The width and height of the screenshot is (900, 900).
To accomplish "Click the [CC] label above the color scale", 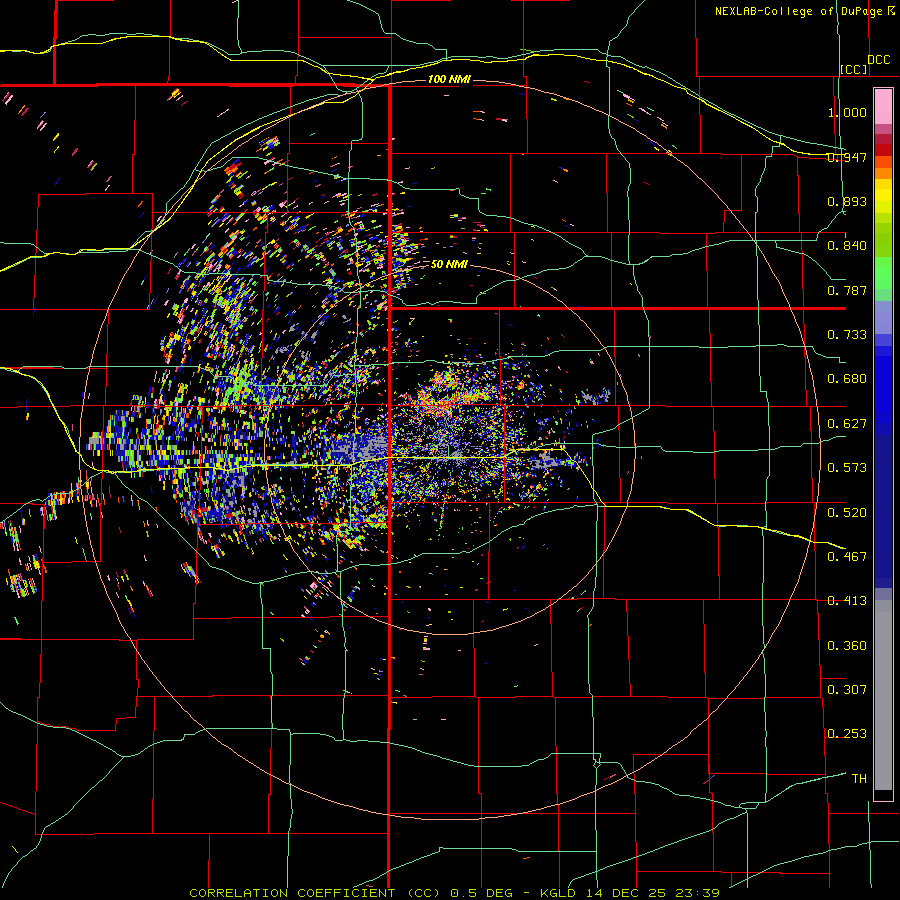I will tap(854, 69).
